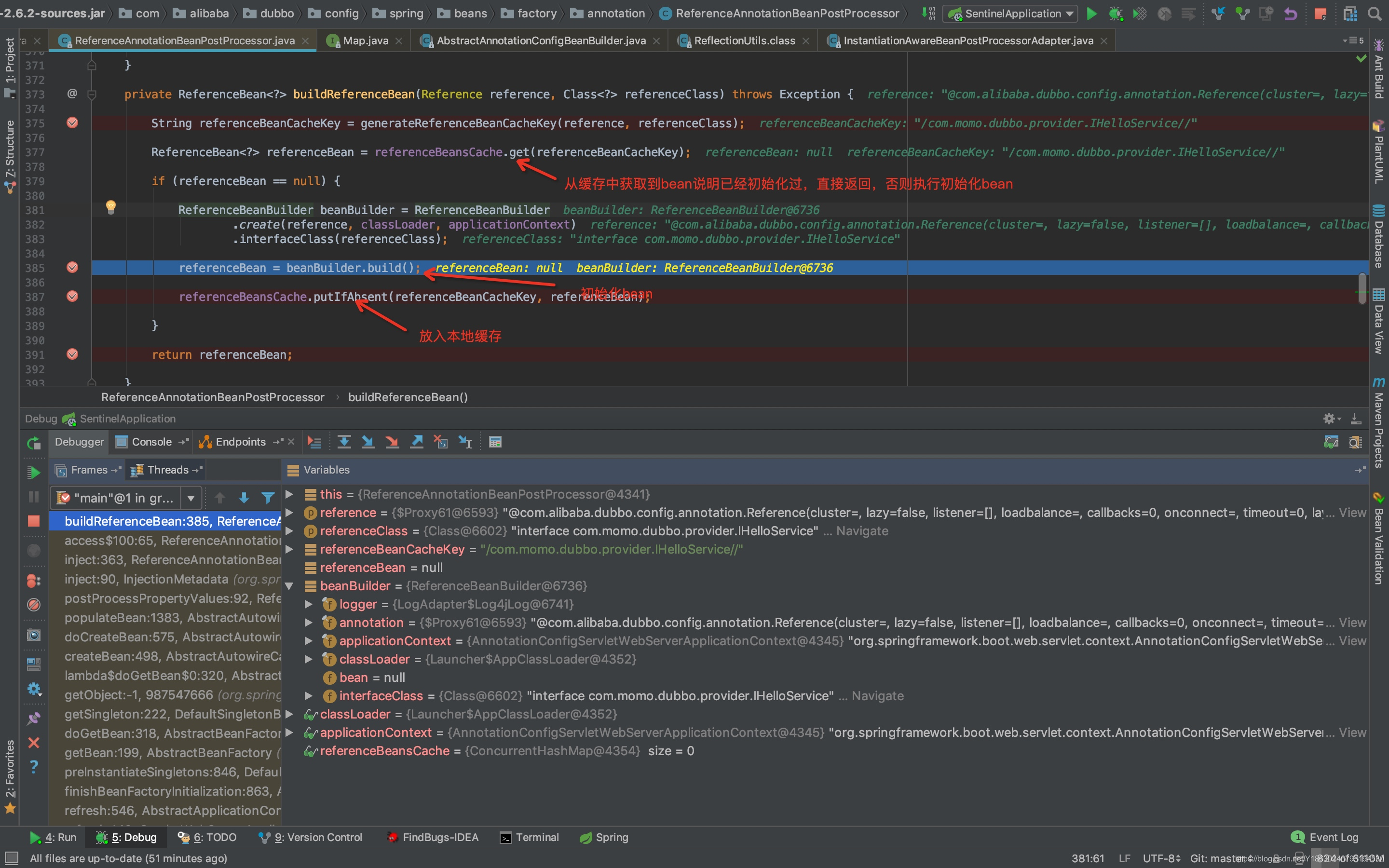Click the Mute Breakpoints icon

click(x=34, y=605)
